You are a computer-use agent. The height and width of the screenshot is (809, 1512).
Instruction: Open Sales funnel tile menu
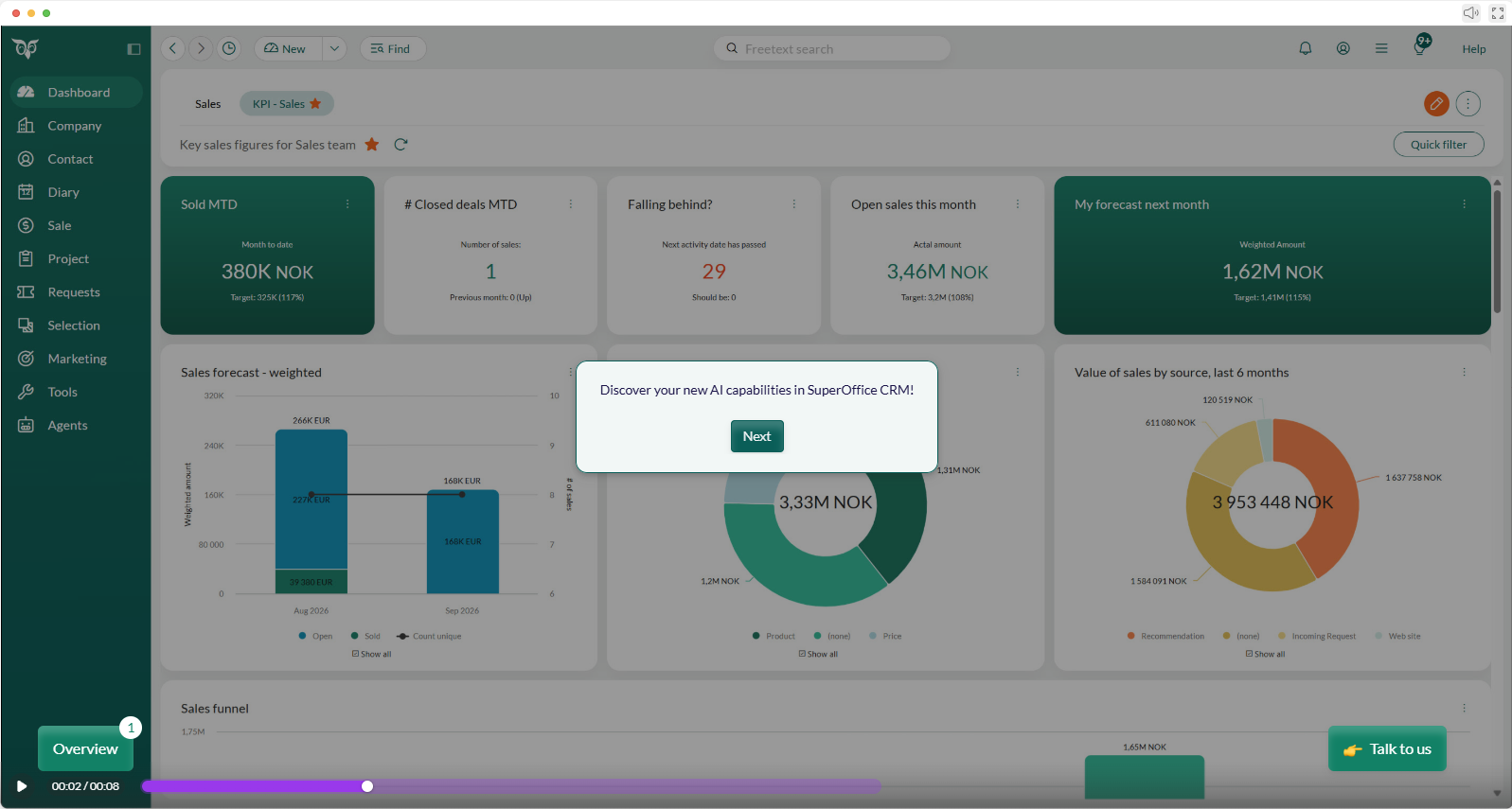(x=1464, y=709)
